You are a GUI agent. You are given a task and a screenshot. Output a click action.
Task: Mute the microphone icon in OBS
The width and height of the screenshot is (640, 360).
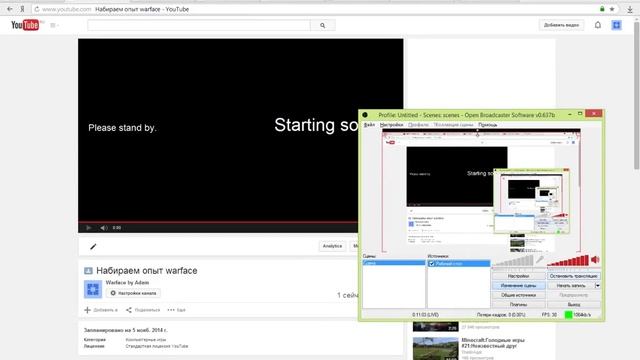pyautogui.click(x=540, y=260)
